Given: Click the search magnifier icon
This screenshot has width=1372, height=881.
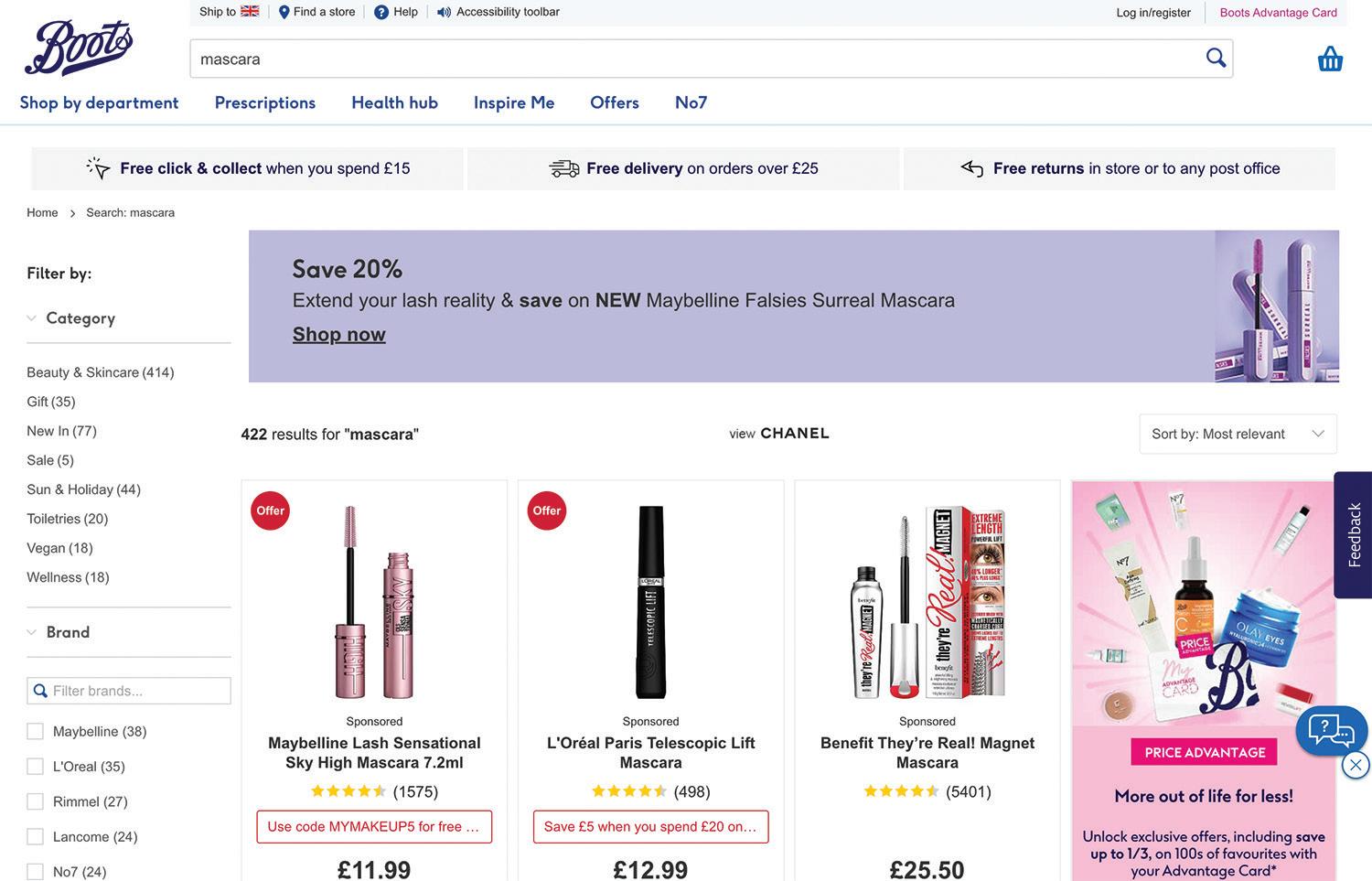Looking at the screenshot, I should coord(1216,58).
